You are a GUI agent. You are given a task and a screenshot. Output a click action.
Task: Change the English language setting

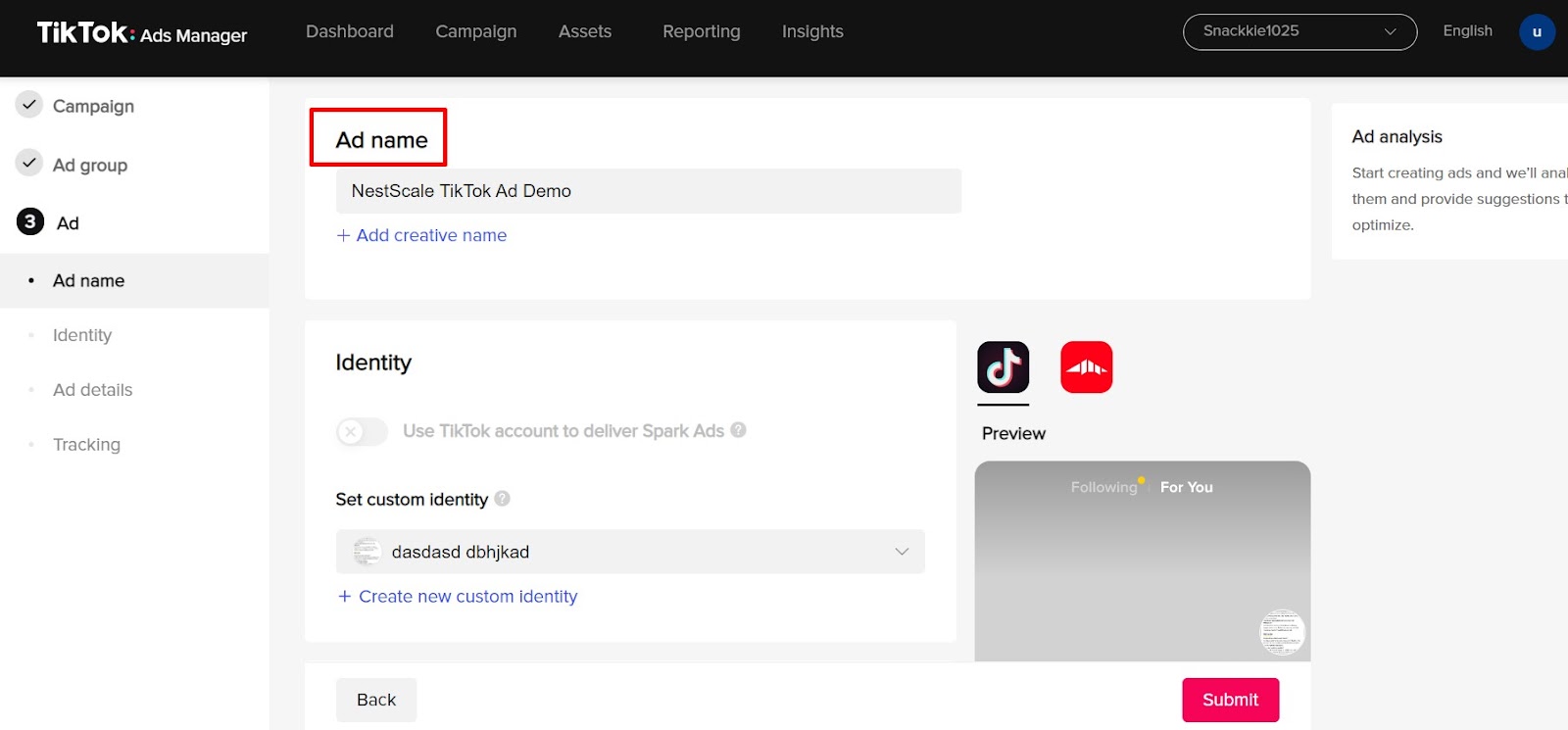(1467, 30)
